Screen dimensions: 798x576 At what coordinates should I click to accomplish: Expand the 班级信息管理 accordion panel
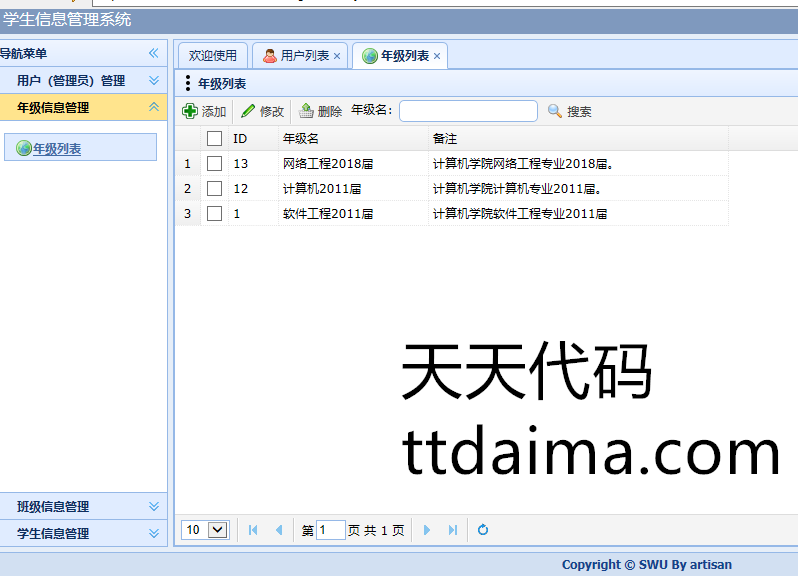pos(153,507)
